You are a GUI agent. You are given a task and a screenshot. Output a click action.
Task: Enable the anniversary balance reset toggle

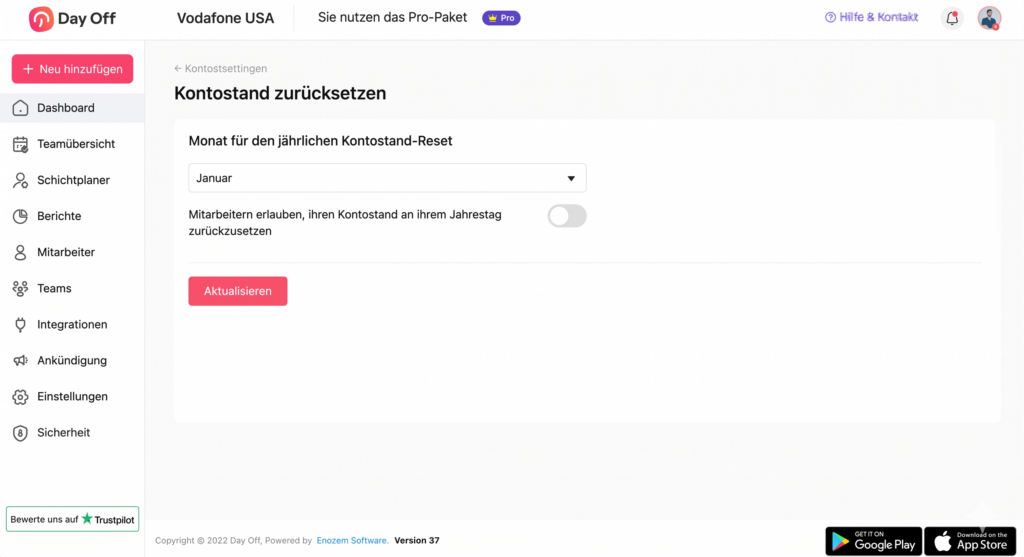[x=566, y=216]
